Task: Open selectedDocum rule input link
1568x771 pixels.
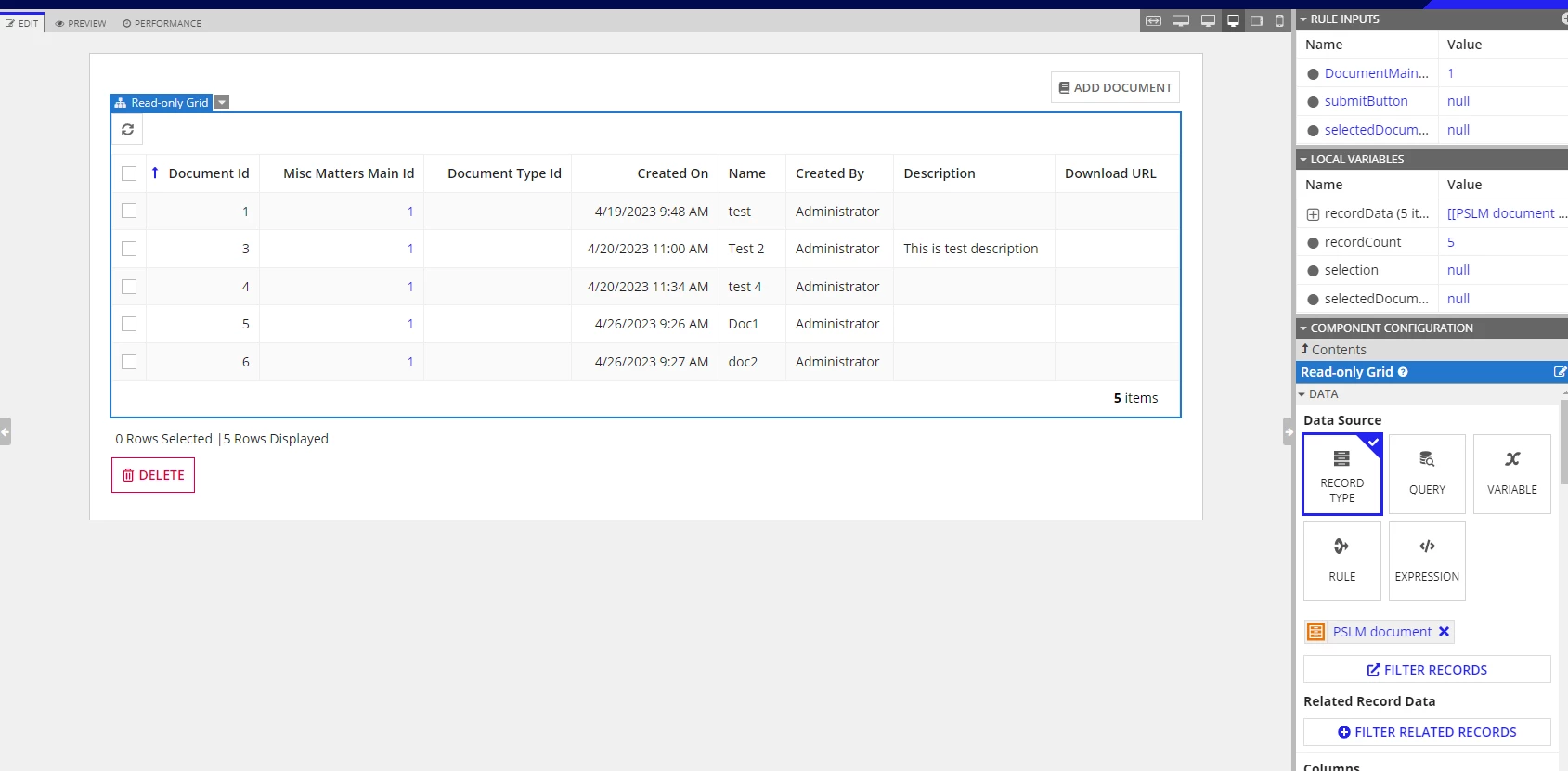Action: pos(1376,130)
